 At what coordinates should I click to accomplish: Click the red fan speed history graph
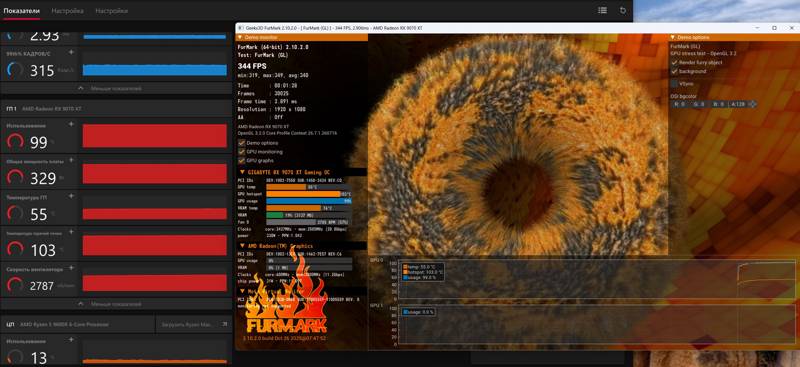[x=155, y=283]
